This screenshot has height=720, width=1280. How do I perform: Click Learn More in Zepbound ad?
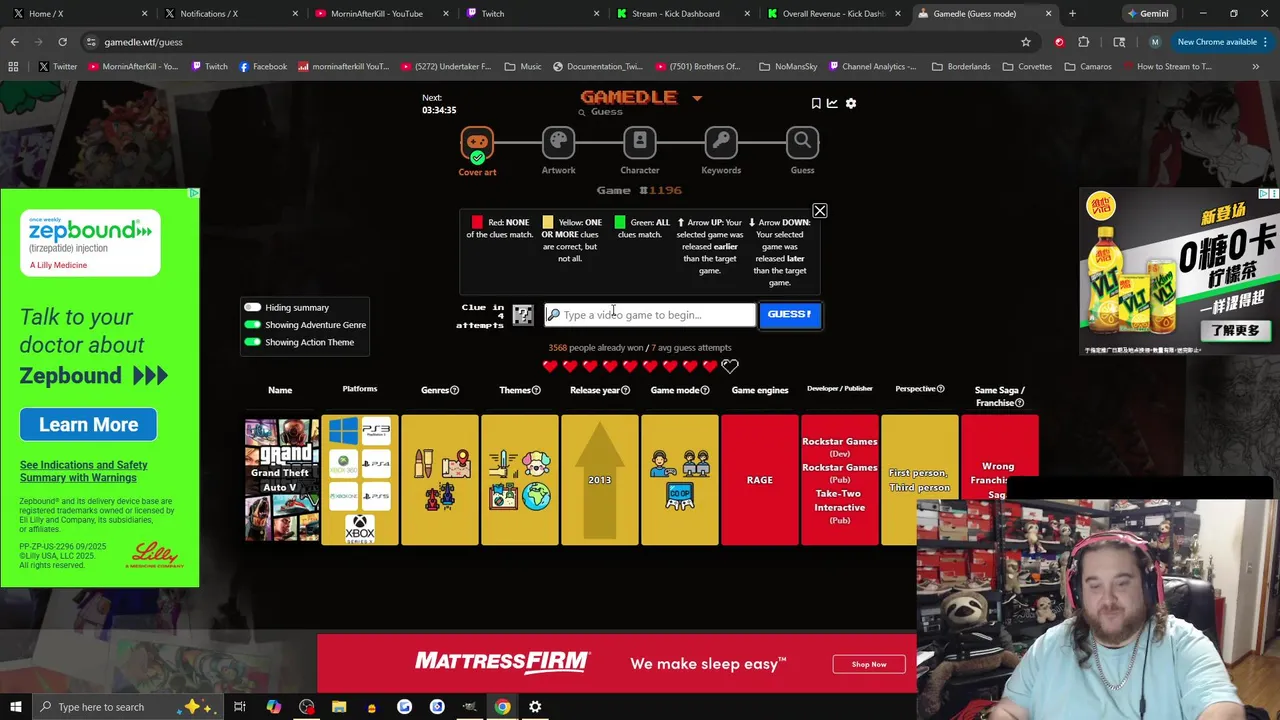[88, 425]
